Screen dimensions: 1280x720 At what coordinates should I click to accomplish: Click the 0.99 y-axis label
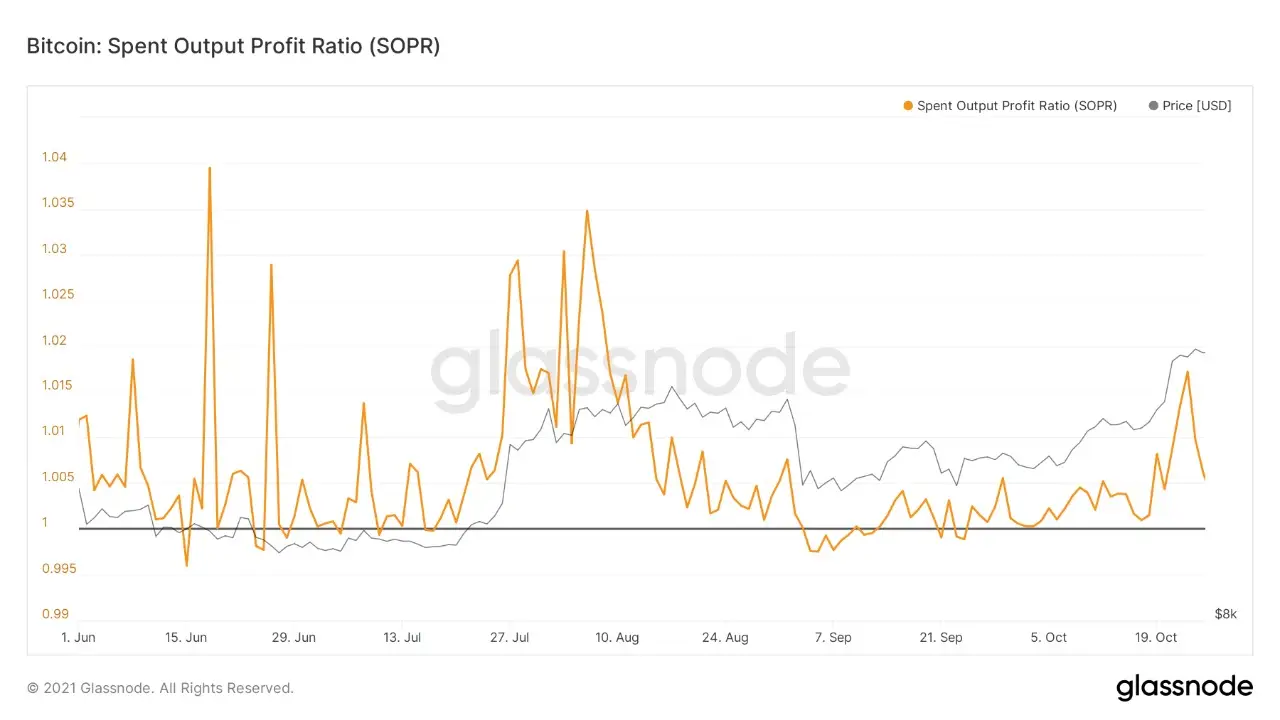pyautogui.click(x=54, y=614)
